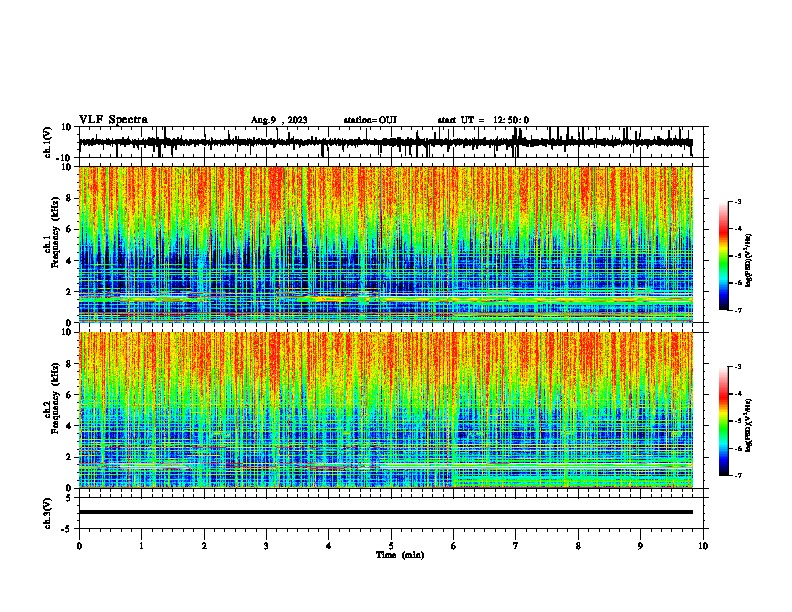
Task: Click the '-3' label on ch.1 color bar
Action: [x=737, y=201]
